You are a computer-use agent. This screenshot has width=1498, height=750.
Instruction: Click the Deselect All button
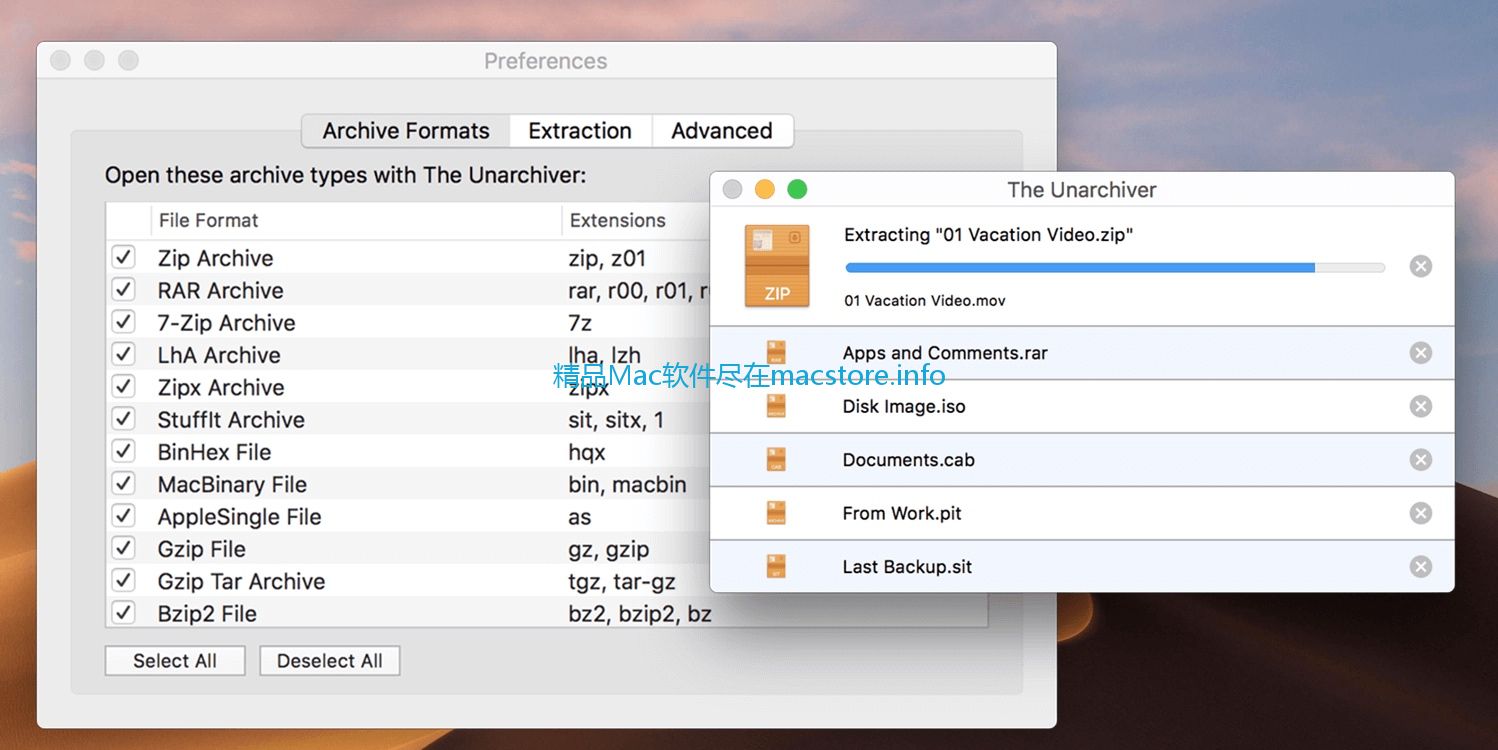[x=330, y=661]
